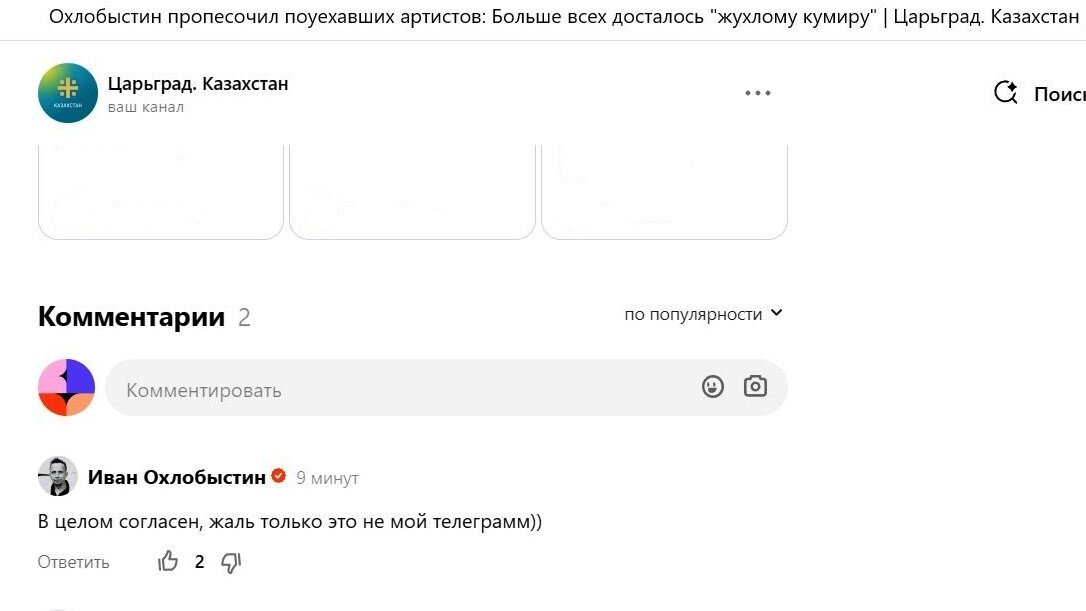Image resolution: width=1086 pixels, height=611 pixels.
Task: Open the first recommendation card above the comments
Action: tap(160, 190)
